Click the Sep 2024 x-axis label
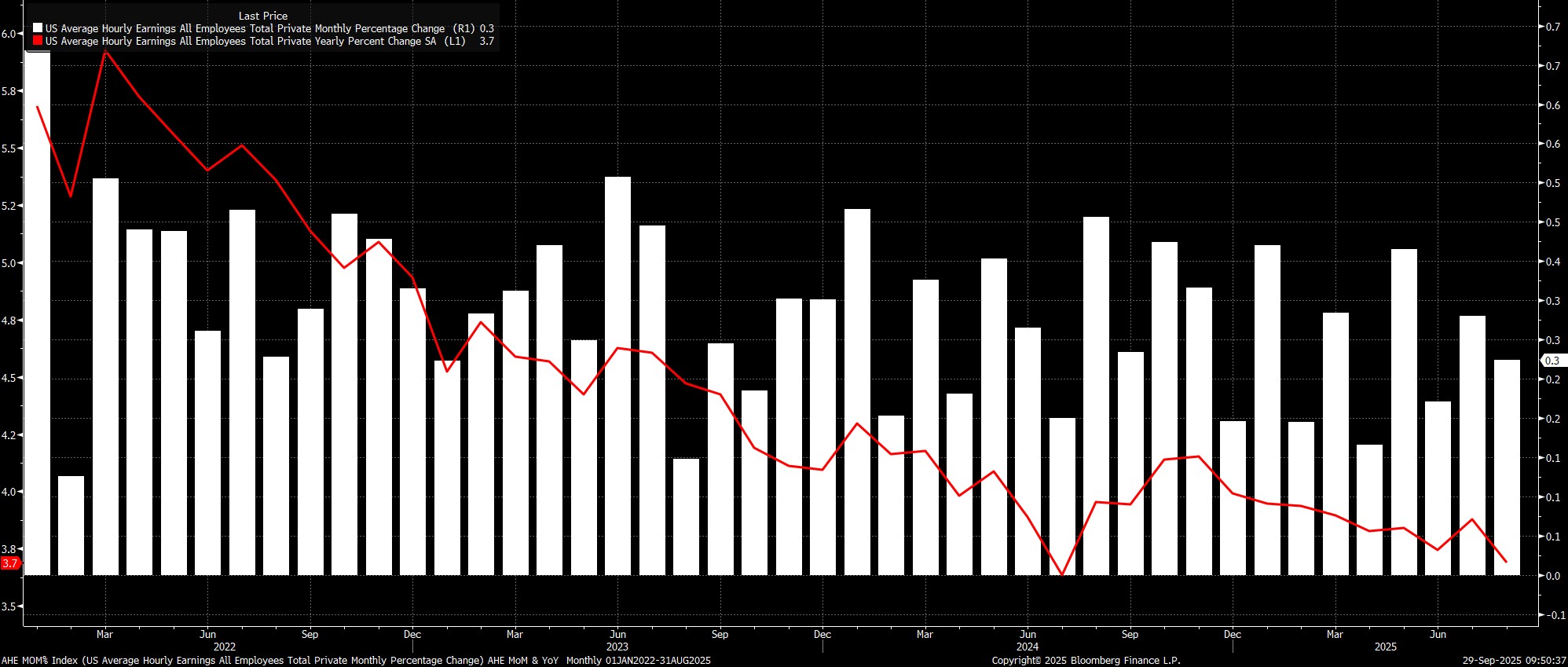This screenshot has height=667, width=1568. point(1130,634)
